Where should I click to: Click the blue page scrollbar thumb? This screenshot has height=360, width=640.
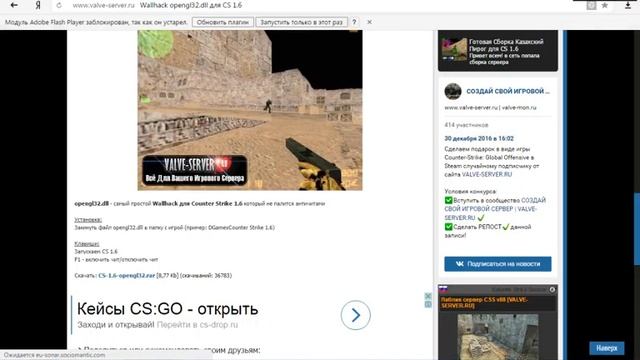[637, 229]
